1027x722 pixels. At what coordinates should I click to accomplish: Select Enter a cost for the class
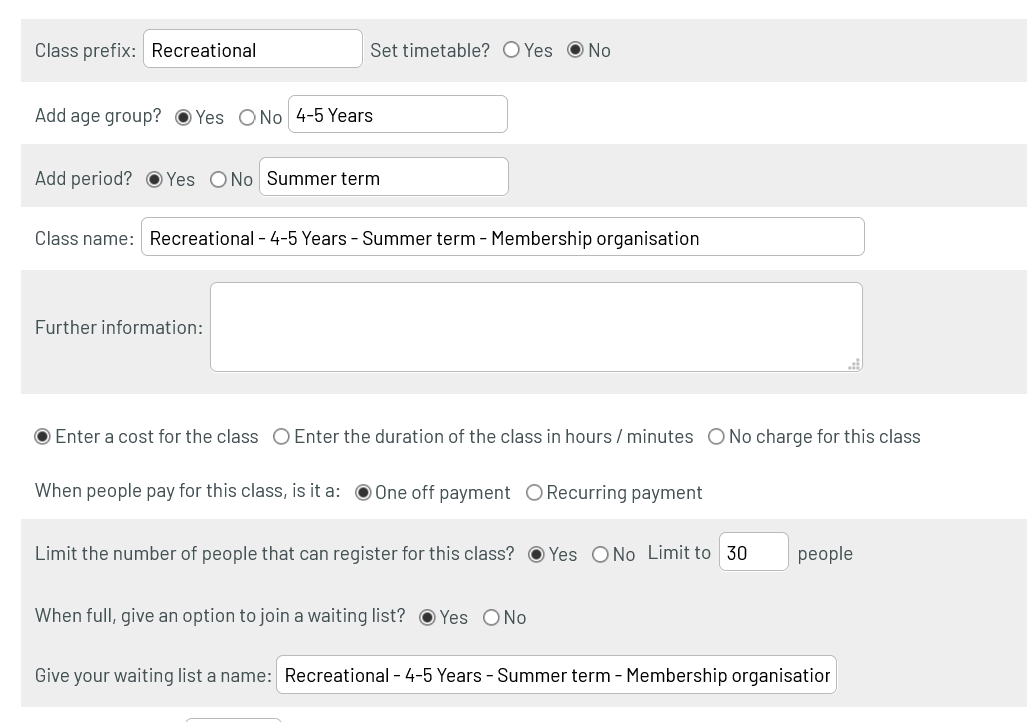point(42,437)
